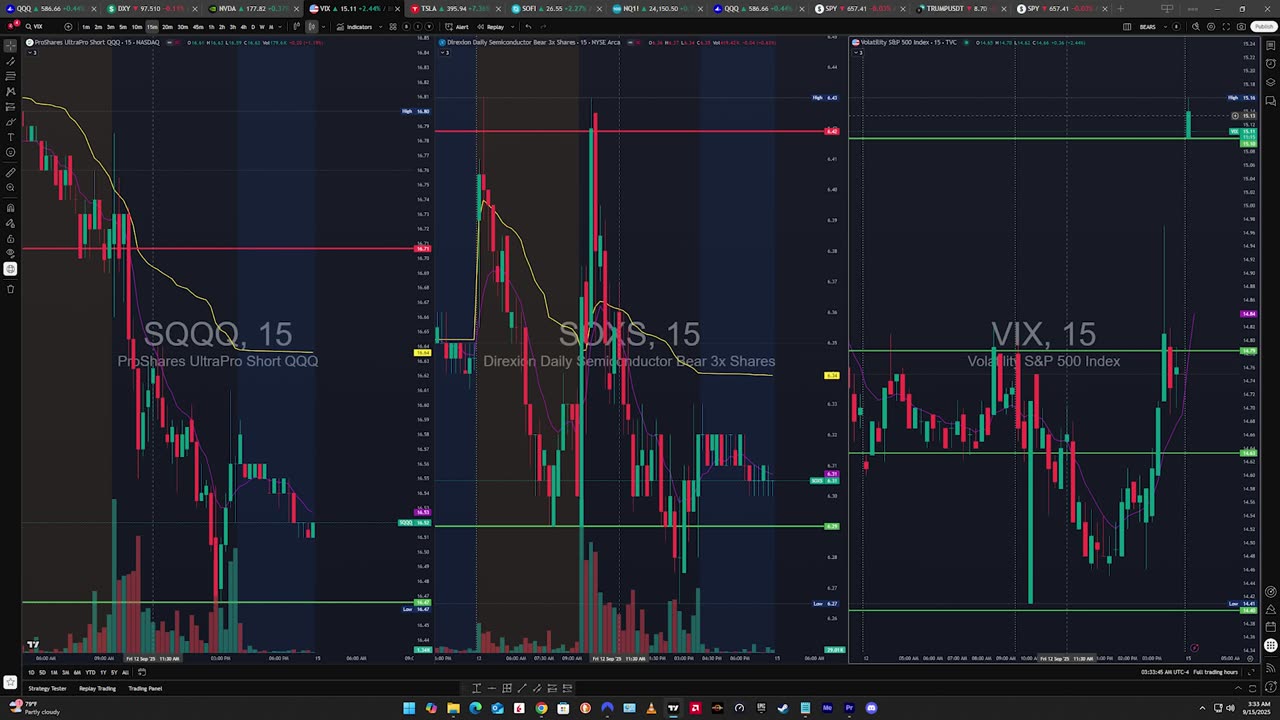Open the Indicators menu

355,27
